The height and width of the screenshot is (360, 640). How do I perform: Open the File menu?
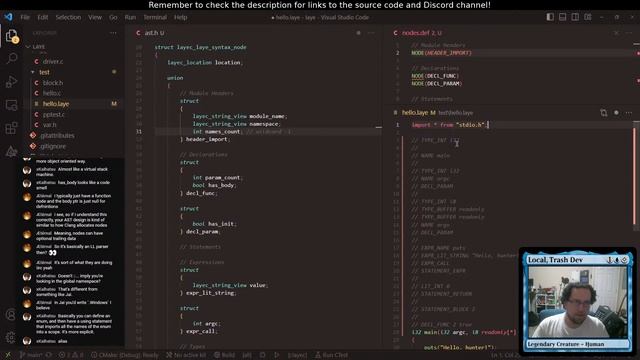tap(25, 17)
